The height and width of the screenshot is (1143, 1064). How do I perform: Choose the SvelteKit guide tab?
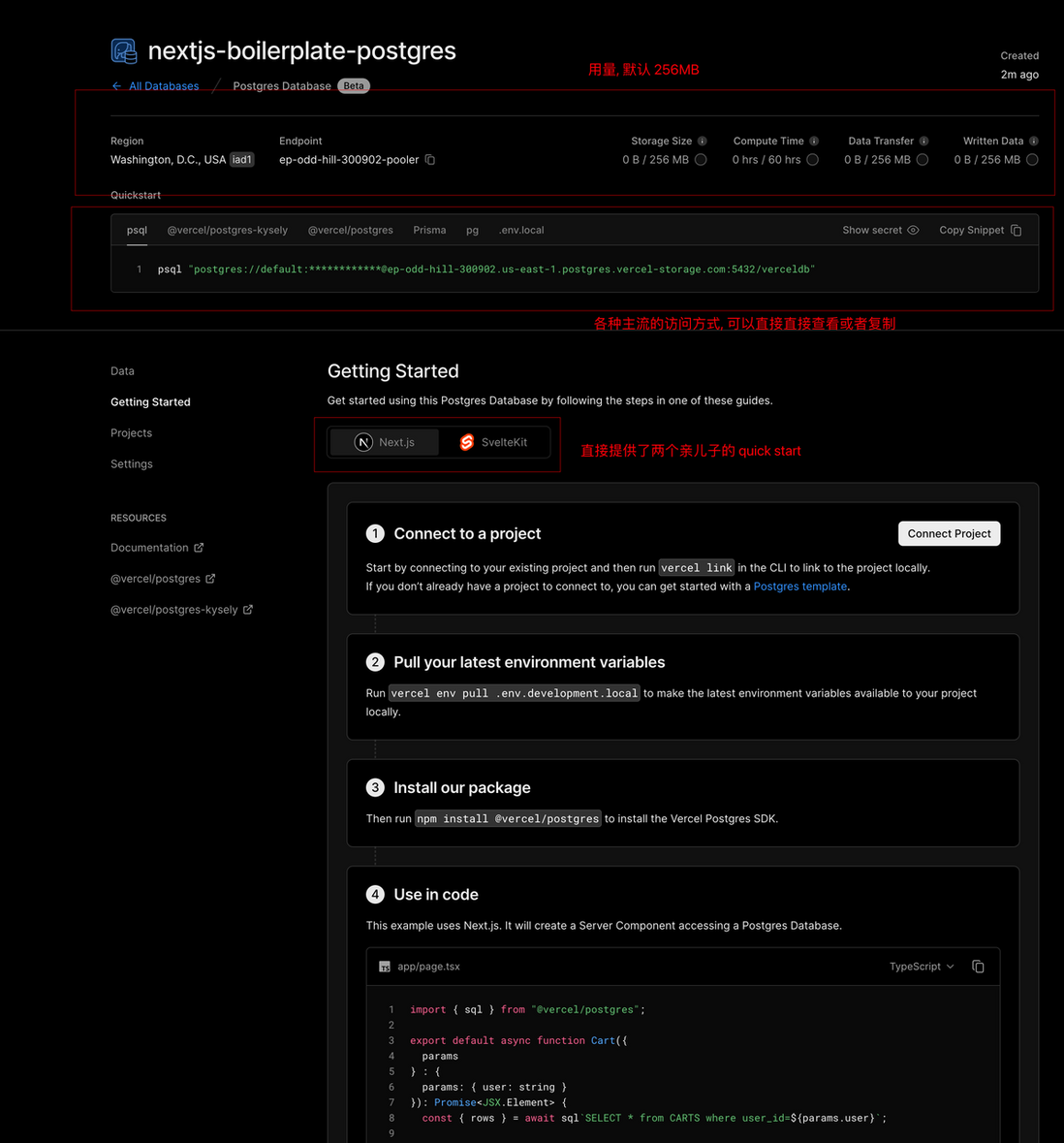coord(493,442)
